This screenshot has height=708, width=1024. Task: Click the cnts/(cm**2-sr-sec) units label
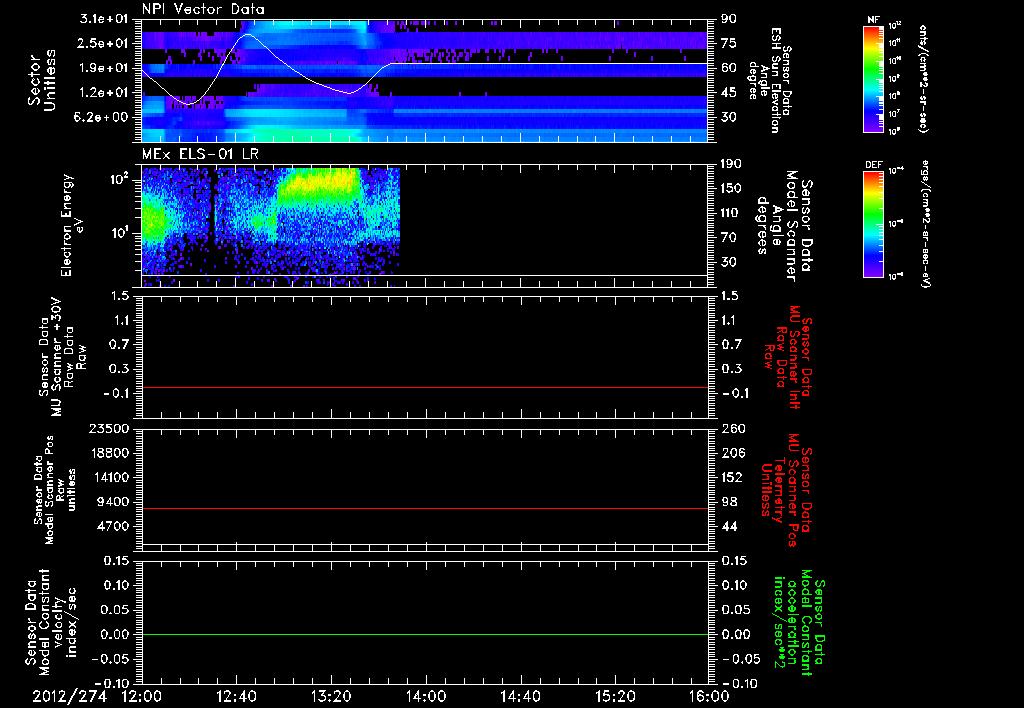(923, 79)
